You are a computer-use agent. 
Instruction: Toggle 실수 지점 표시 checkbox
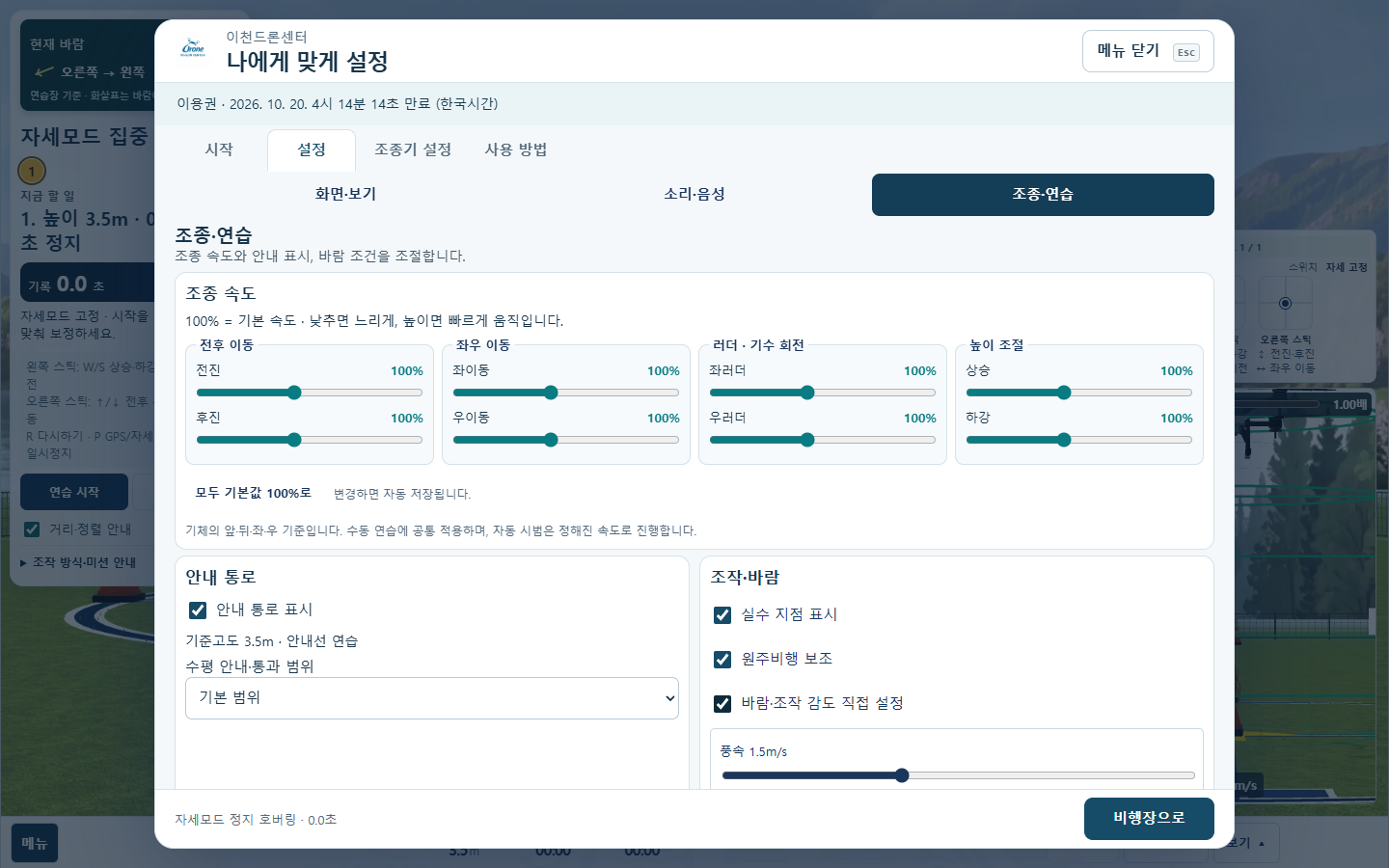tap(722, 614)
